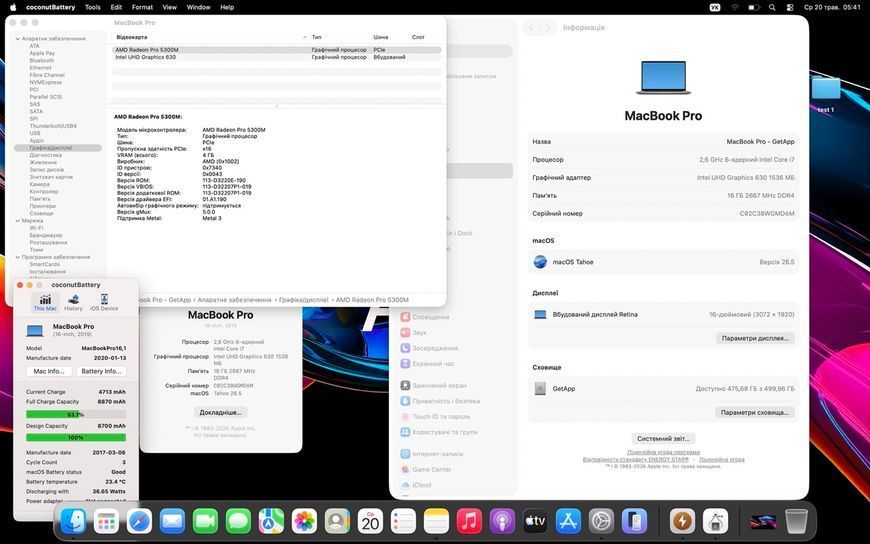870x544 pixels.
Task: Open the Mail app in the Dock
Action: click(x=172, y=521)
